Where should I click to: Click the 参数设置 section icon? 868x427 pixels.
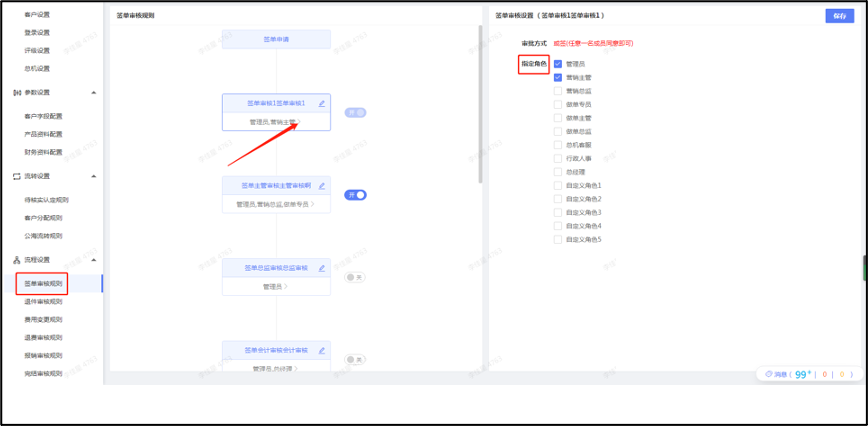pyautogui.click(x=17, y=92)
